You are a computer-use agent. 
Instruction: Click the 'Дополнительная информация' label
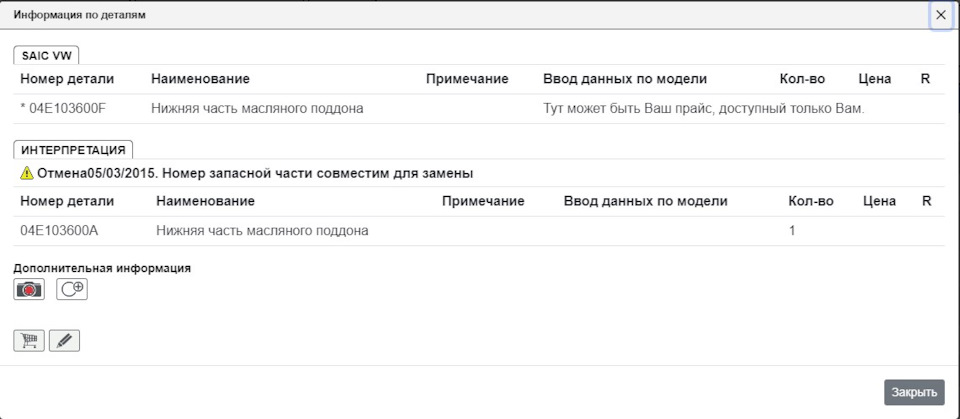coord(102,268)
